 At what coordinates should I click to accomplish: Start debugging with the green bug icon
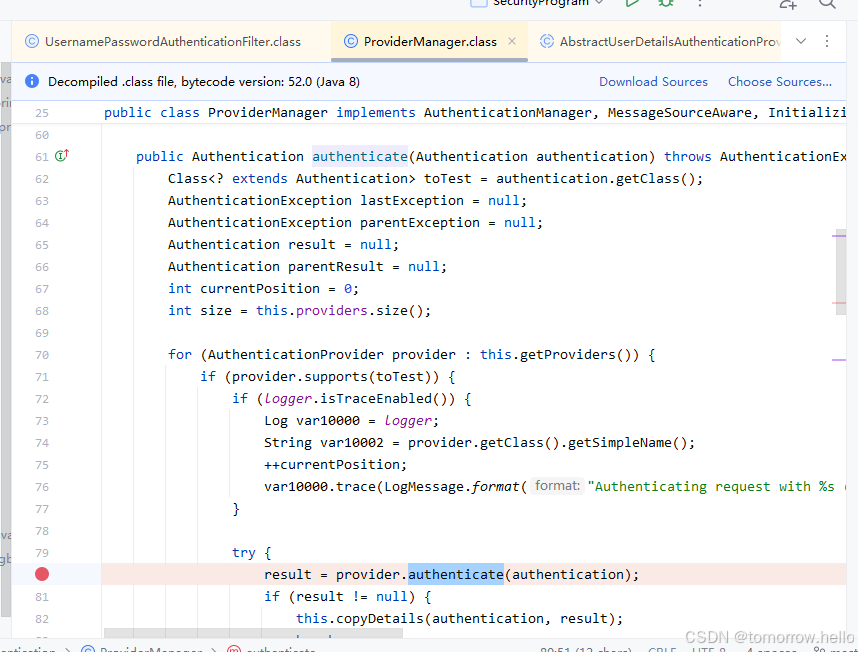[x=665, y=3]
